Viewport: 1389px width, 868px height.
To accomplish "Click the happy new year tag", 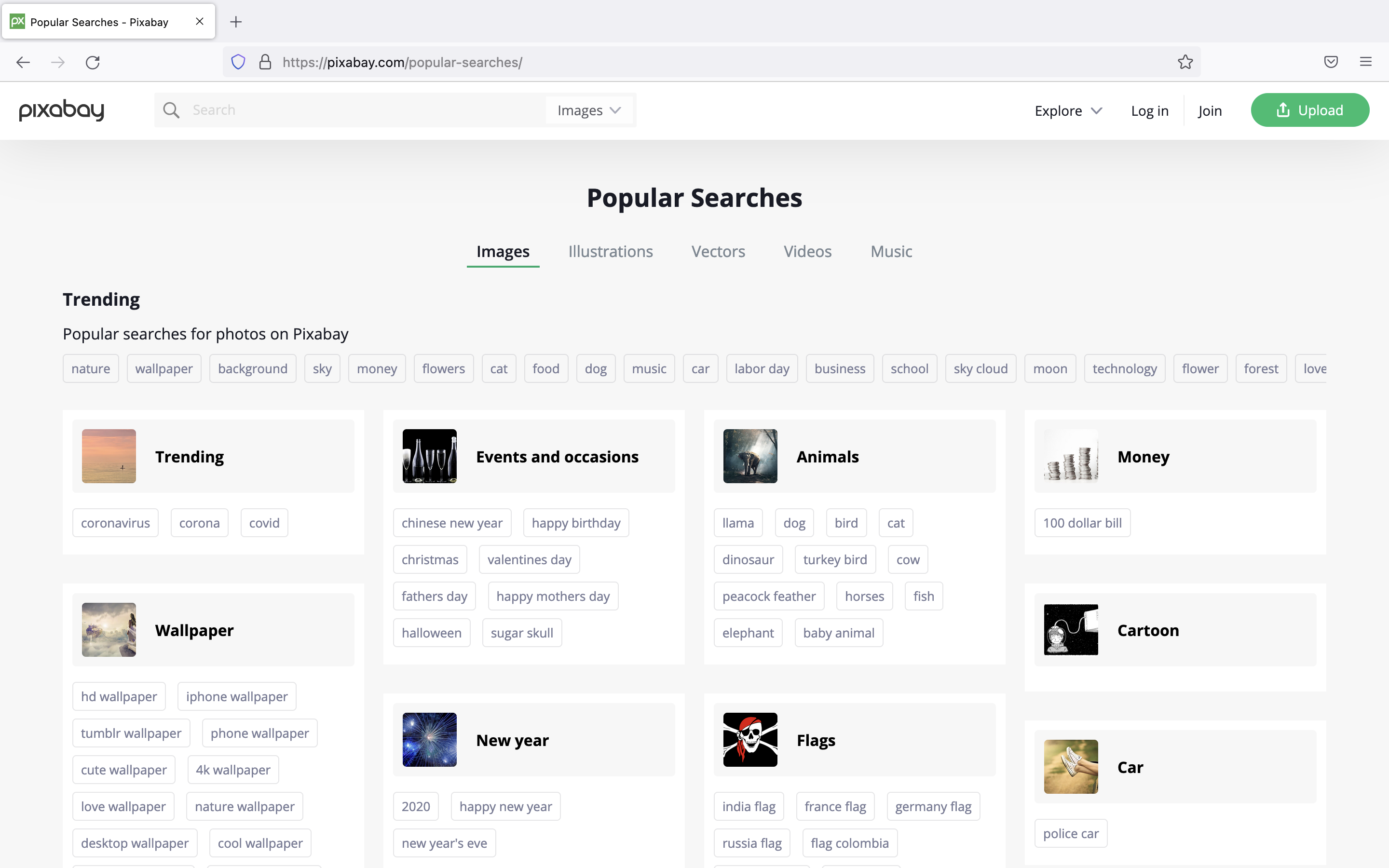I will (505, 807).
